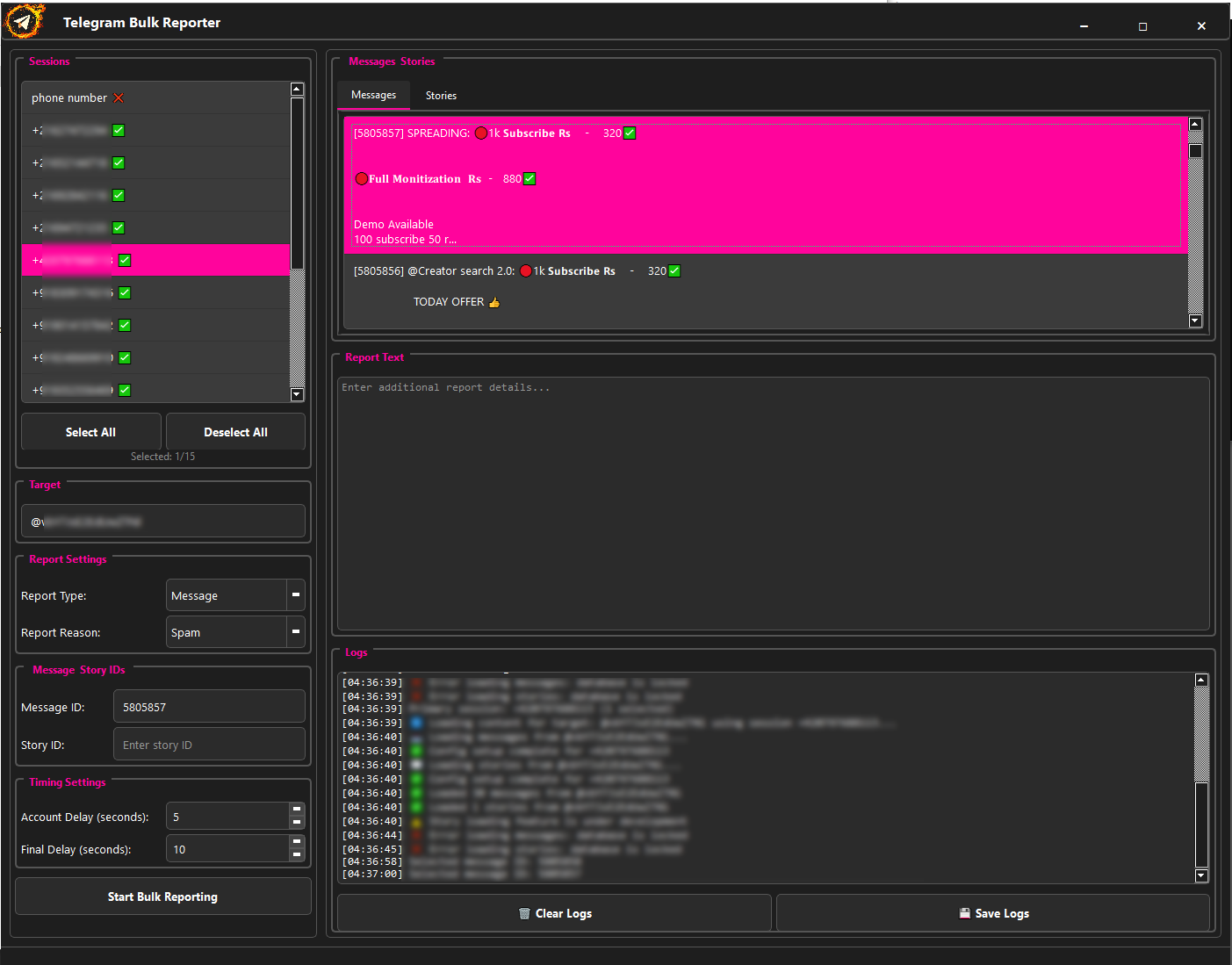Click the trash icon on Clear Logs
Screen dimensions: 1232x965
click(525, 913)
